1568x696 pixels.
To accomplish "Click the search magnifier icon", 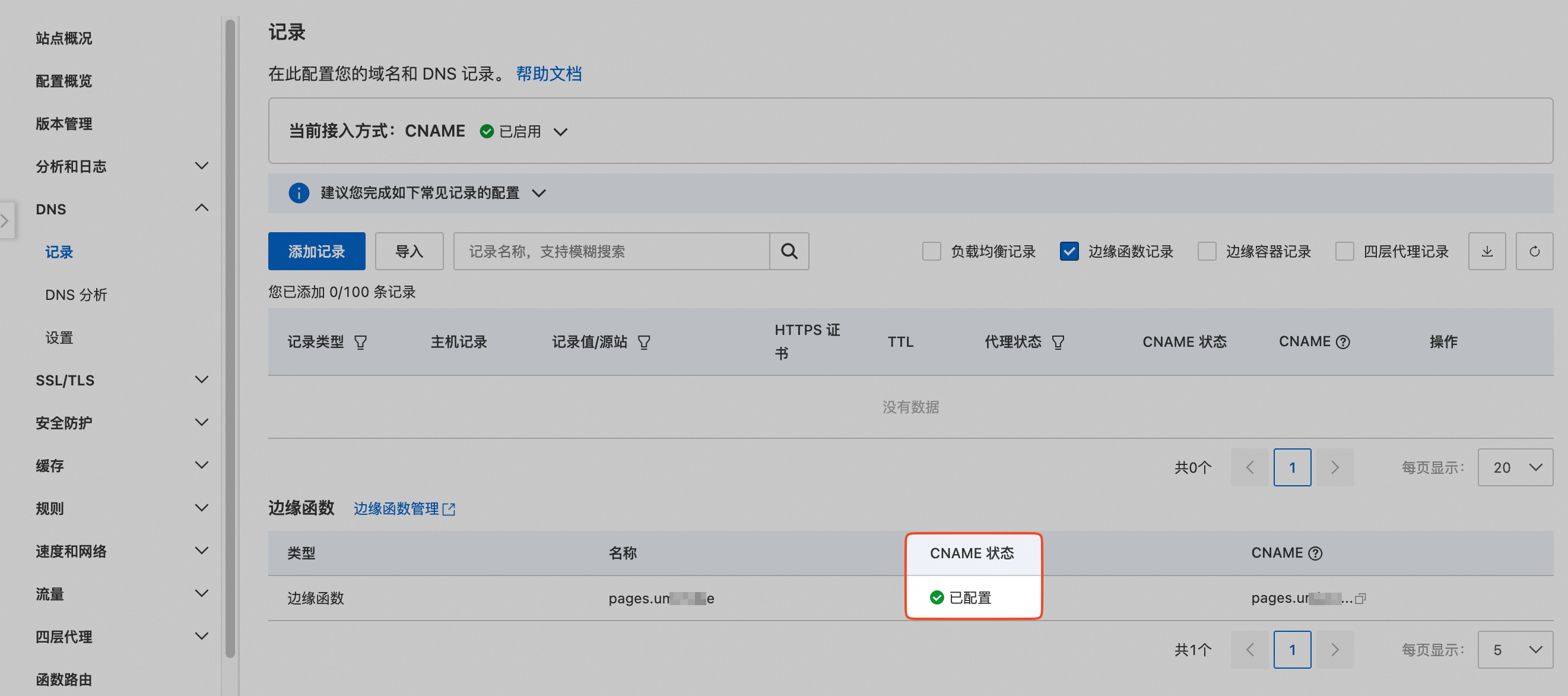I will pos(789,251).
